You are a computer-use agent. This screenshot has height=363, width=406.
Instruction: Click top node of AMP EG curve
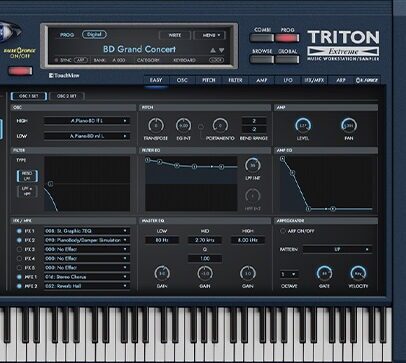pyautogui.click(x=282, y=159)
